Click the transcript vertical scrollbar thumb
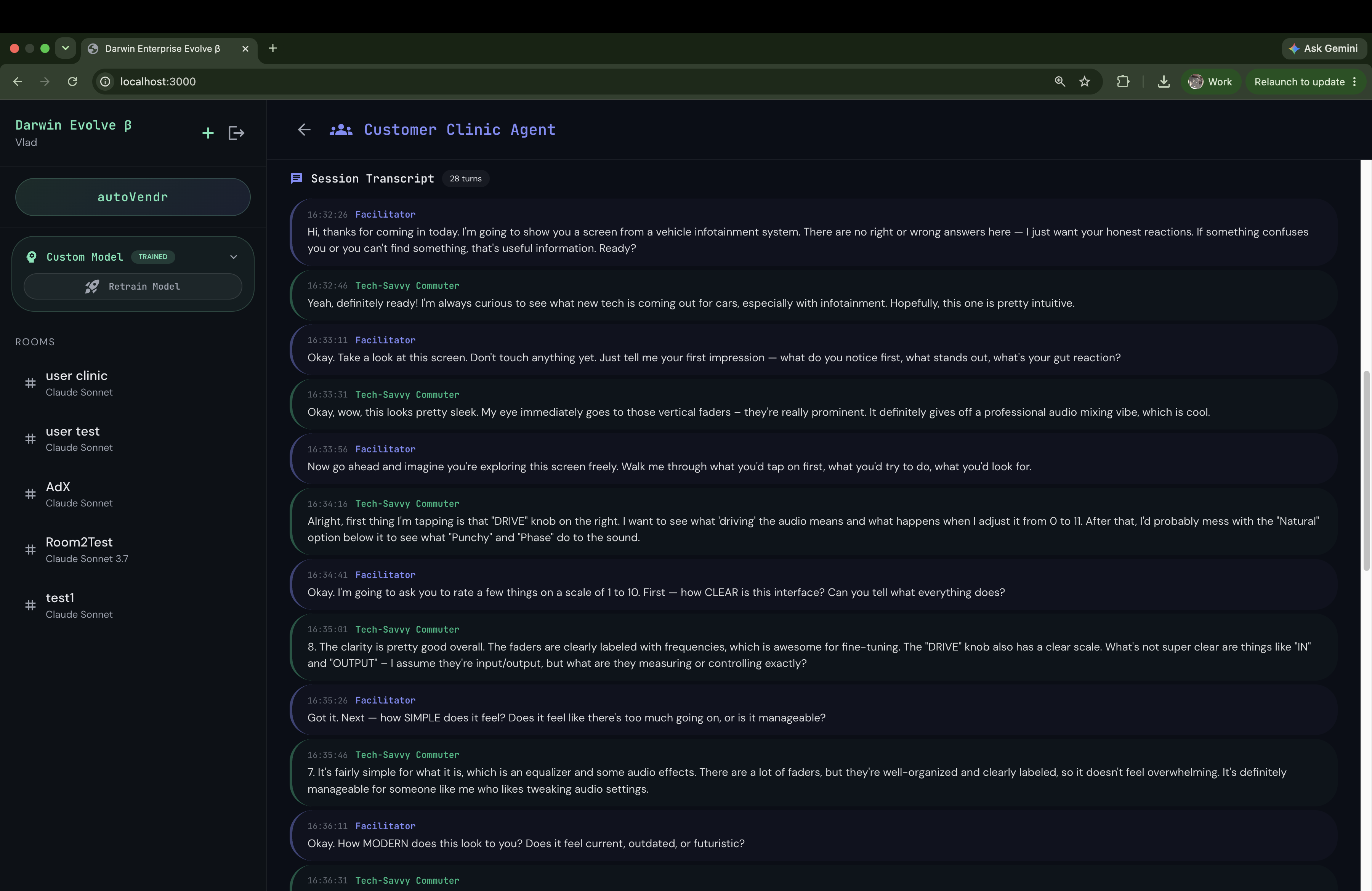The width and height of the screenshot is (1372, 891). [1366, 471]
